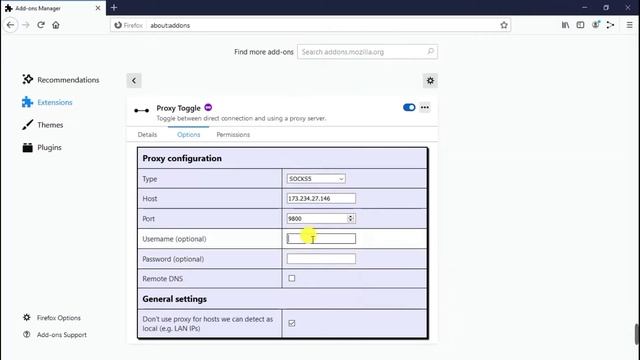Open Themes in the sidebar
The height and width of the screenshot is (360, 640).
click(43, 124)
